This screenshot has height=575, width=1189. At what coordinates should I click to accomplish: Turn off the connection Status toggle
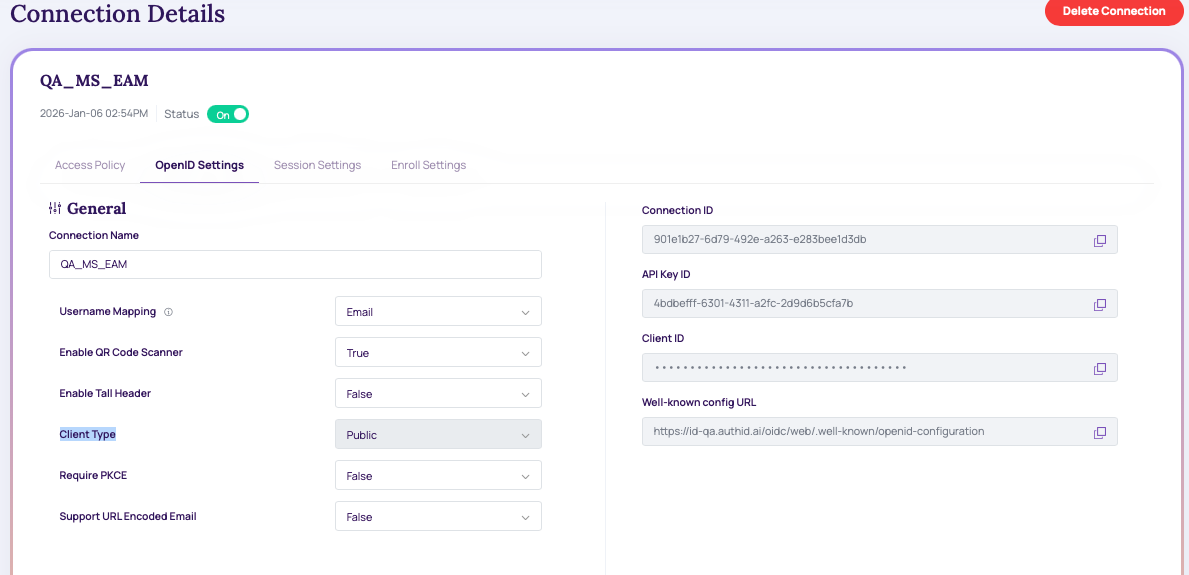(x=227, y=115)
